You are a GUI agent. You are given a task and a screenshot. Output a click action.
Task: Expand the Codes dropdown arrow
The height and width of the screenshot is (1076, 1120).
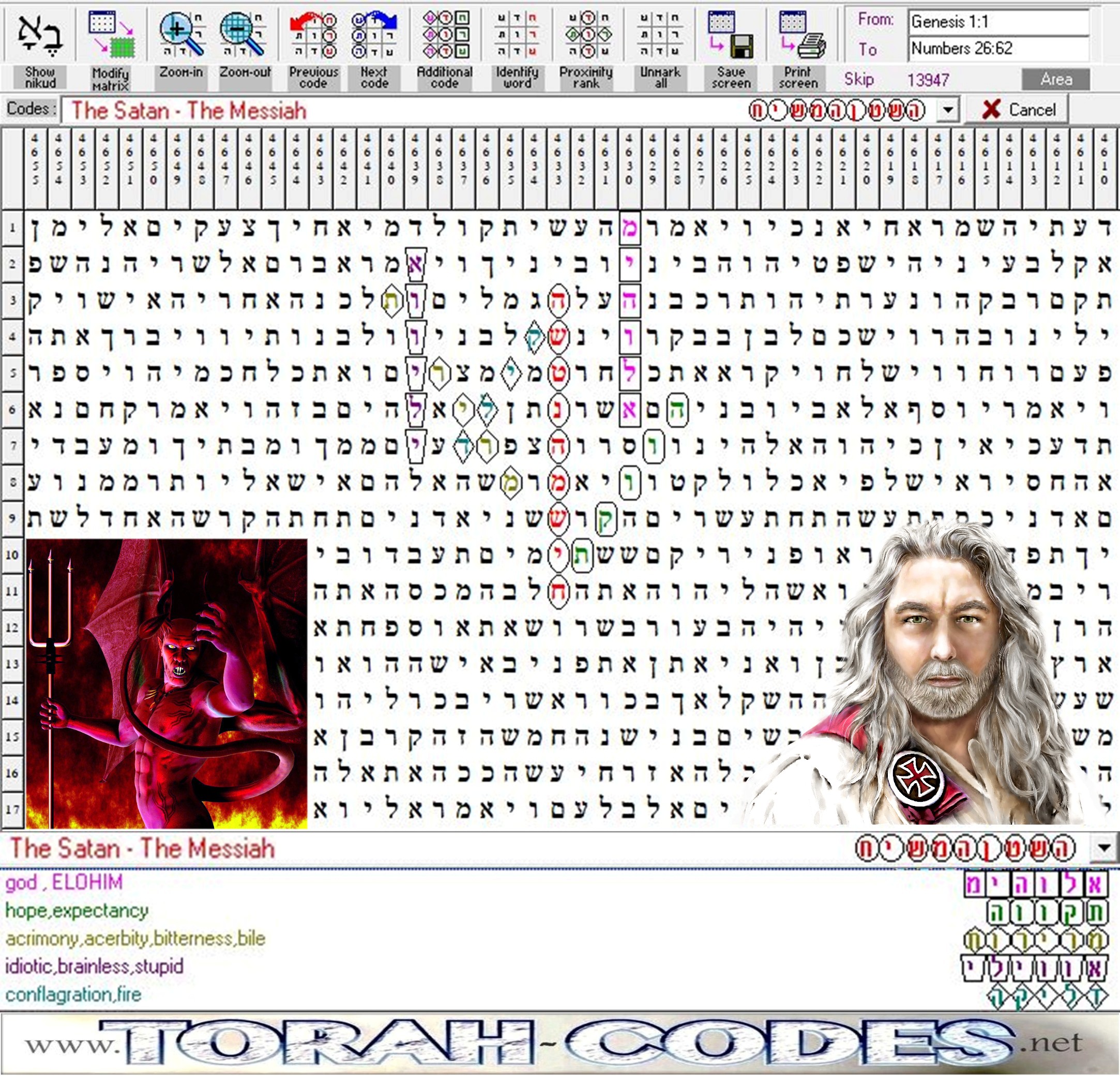click(x=948, y=110)
